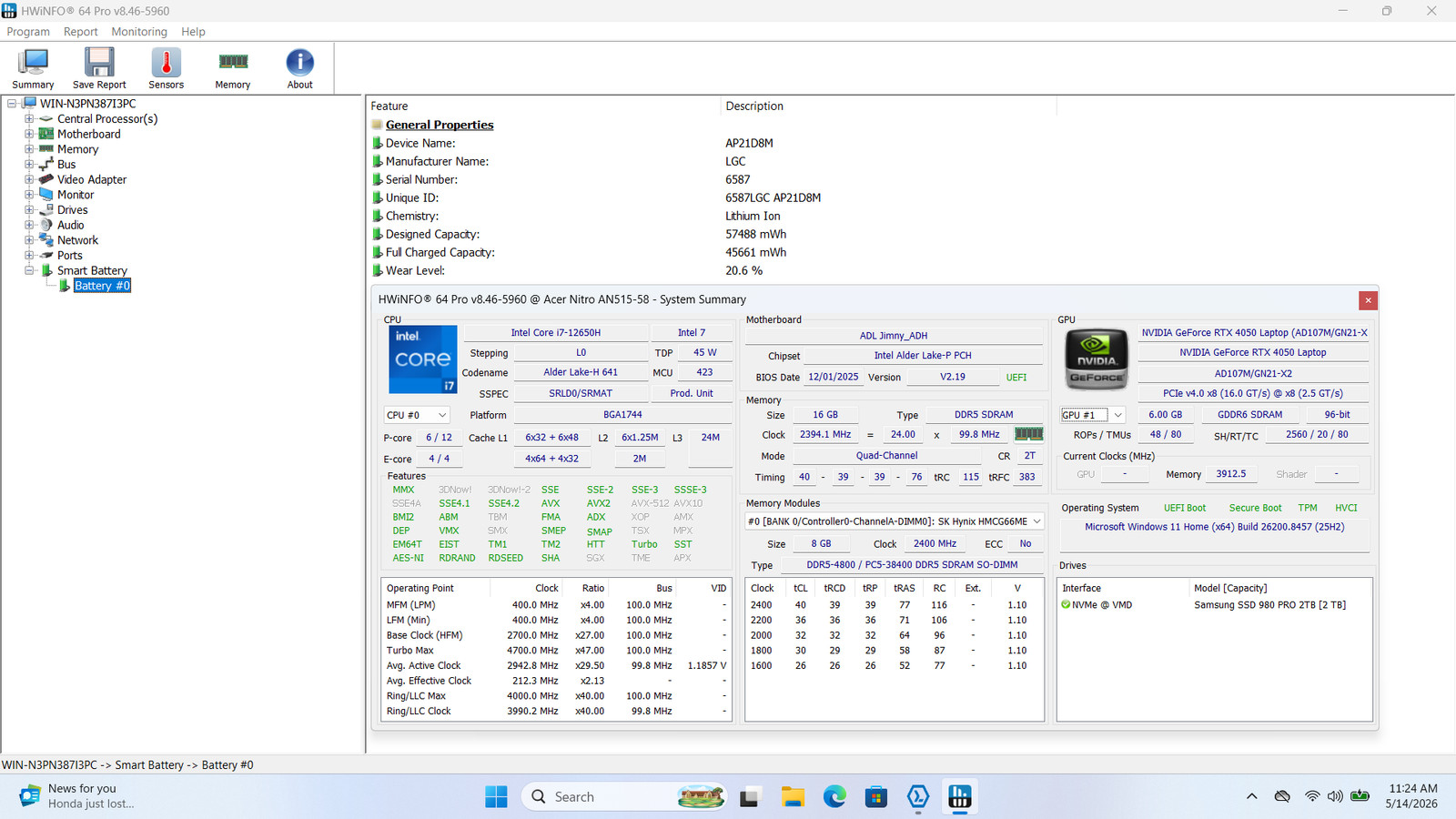1456x819 pixels.
Task: Collapse the Smart Battery tree node
Action: pos(29,270)
